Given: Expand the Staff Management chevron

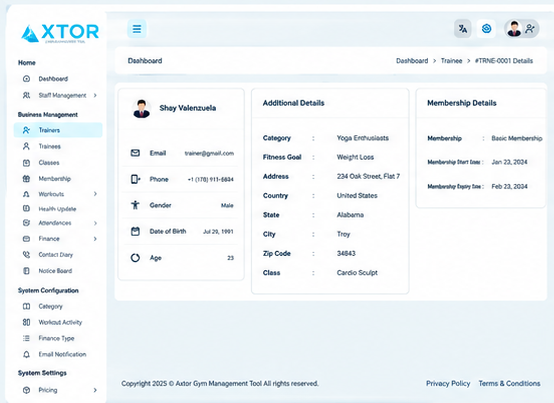Looking at the screenshot, I should (x=95, y=95).
